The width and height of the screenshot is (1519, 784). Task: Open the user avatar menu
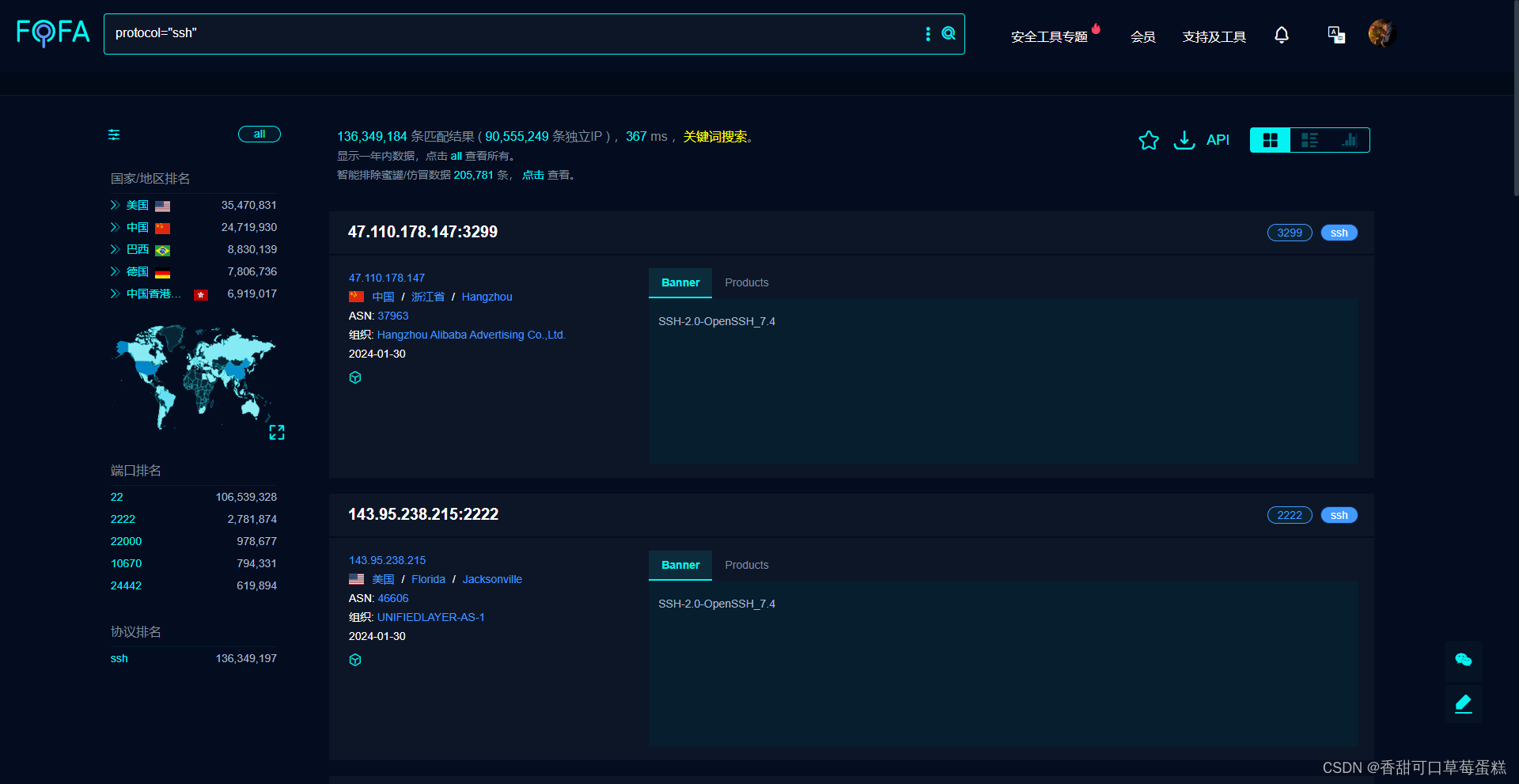1382,33
